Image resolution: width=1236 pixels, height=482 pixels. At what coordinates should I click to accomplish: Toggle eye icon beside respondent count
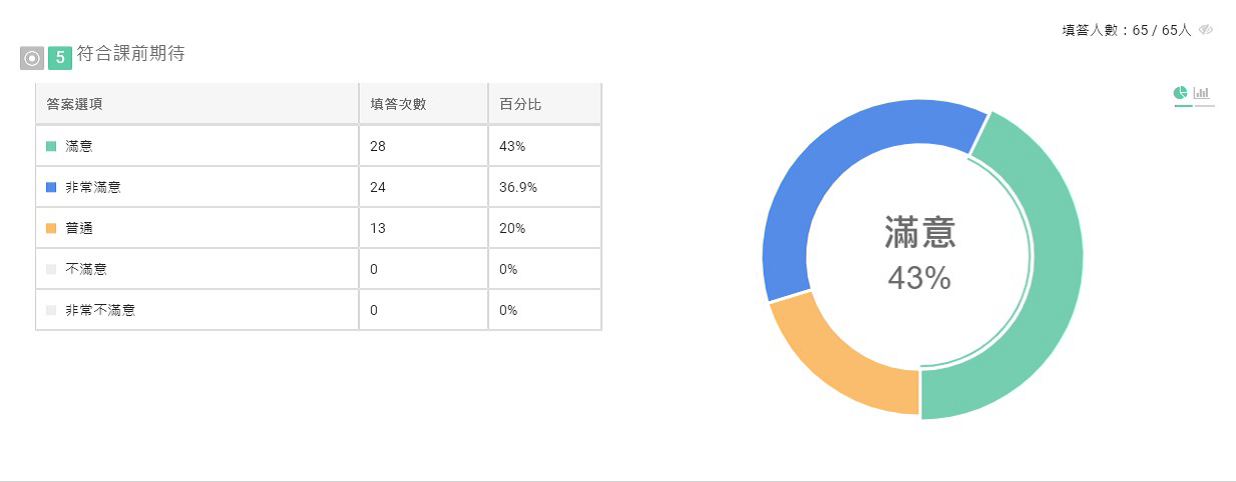[x=1206, y=30]
